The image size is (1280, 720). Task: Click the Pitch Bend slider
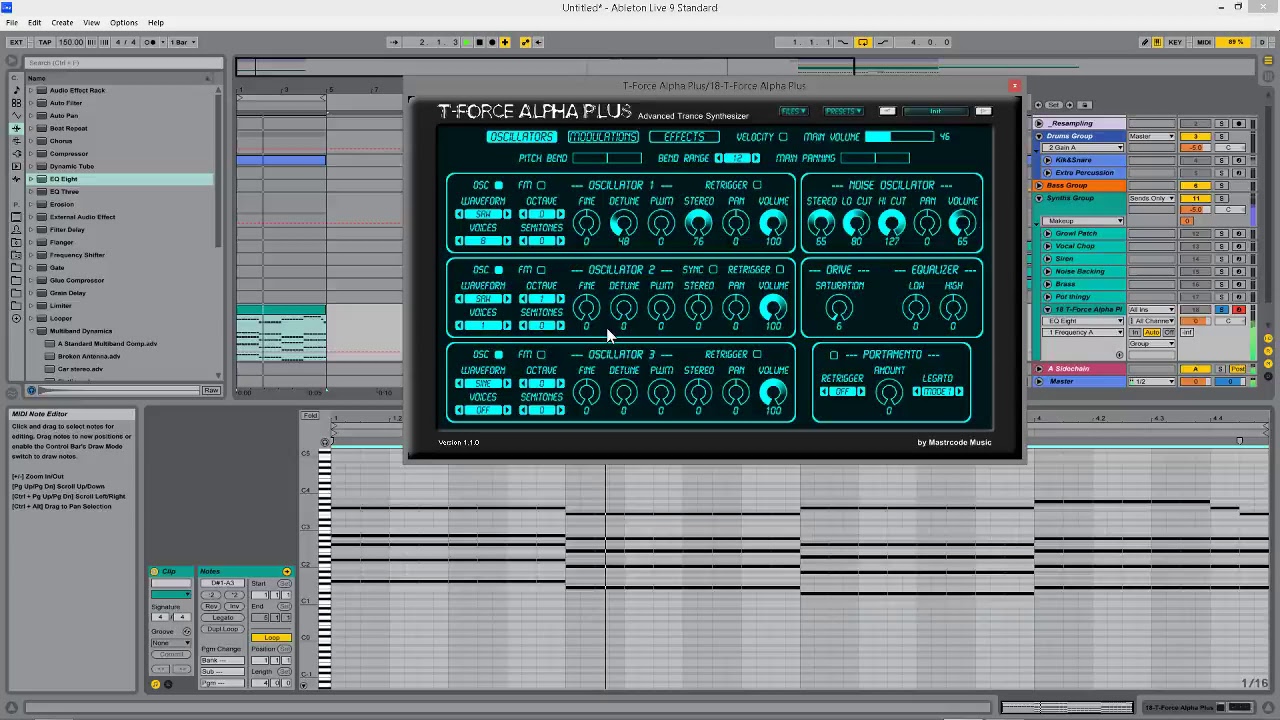(x=607, y=158)
